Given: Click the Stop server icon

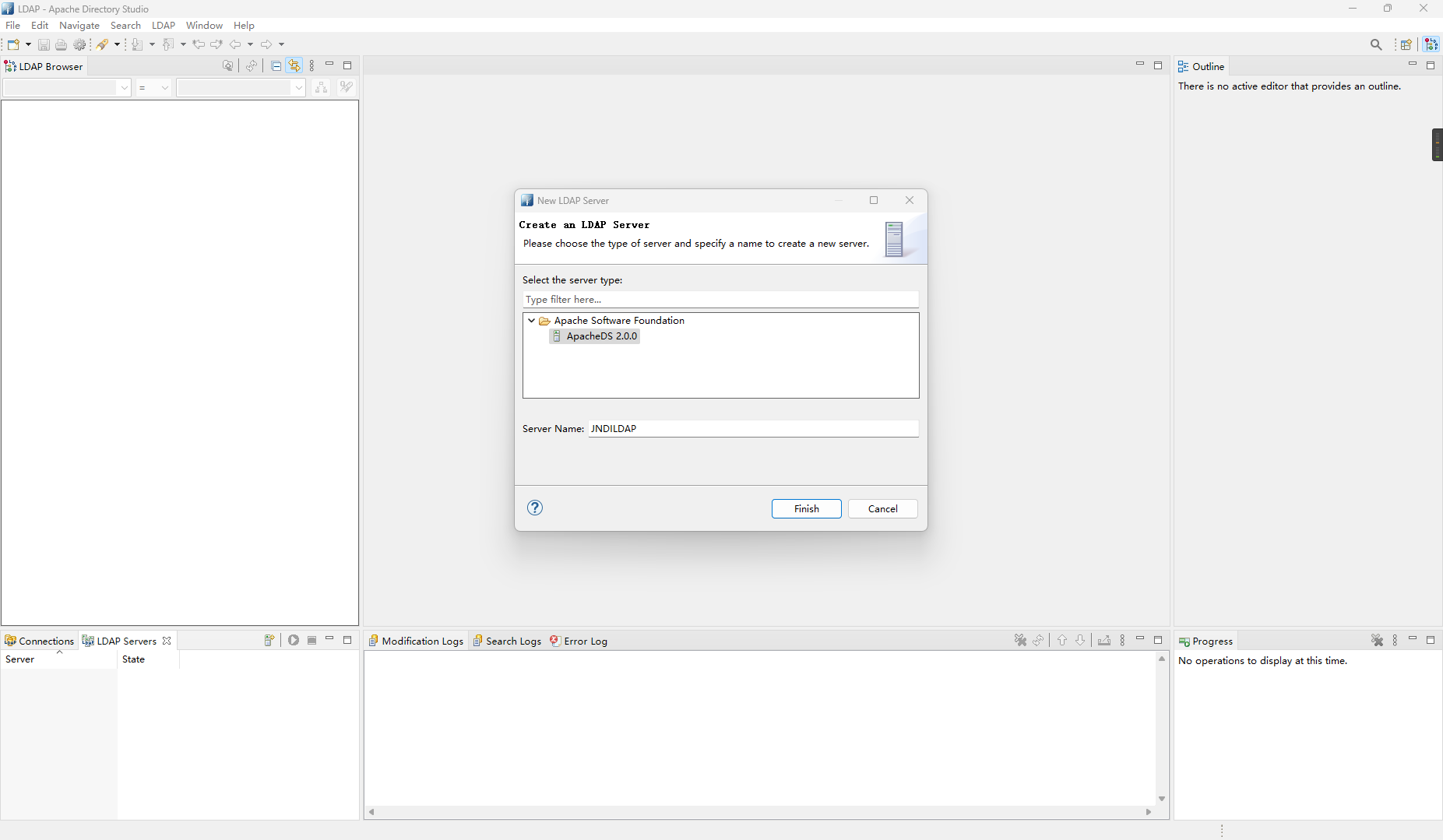Looking at the screenshot, I should pos(311,640).
